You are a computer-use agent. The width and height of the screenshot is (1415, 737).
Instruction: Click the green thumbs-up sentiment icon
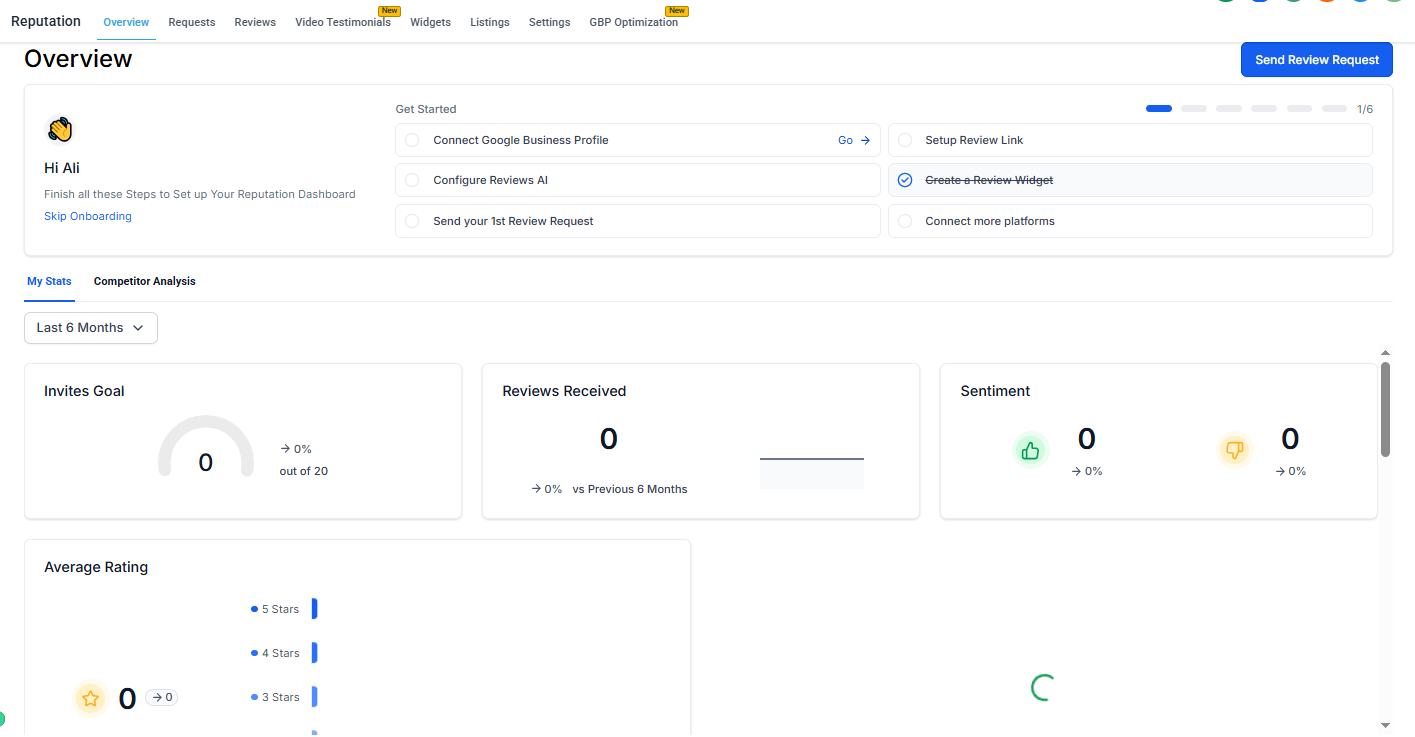point(1030,451)
